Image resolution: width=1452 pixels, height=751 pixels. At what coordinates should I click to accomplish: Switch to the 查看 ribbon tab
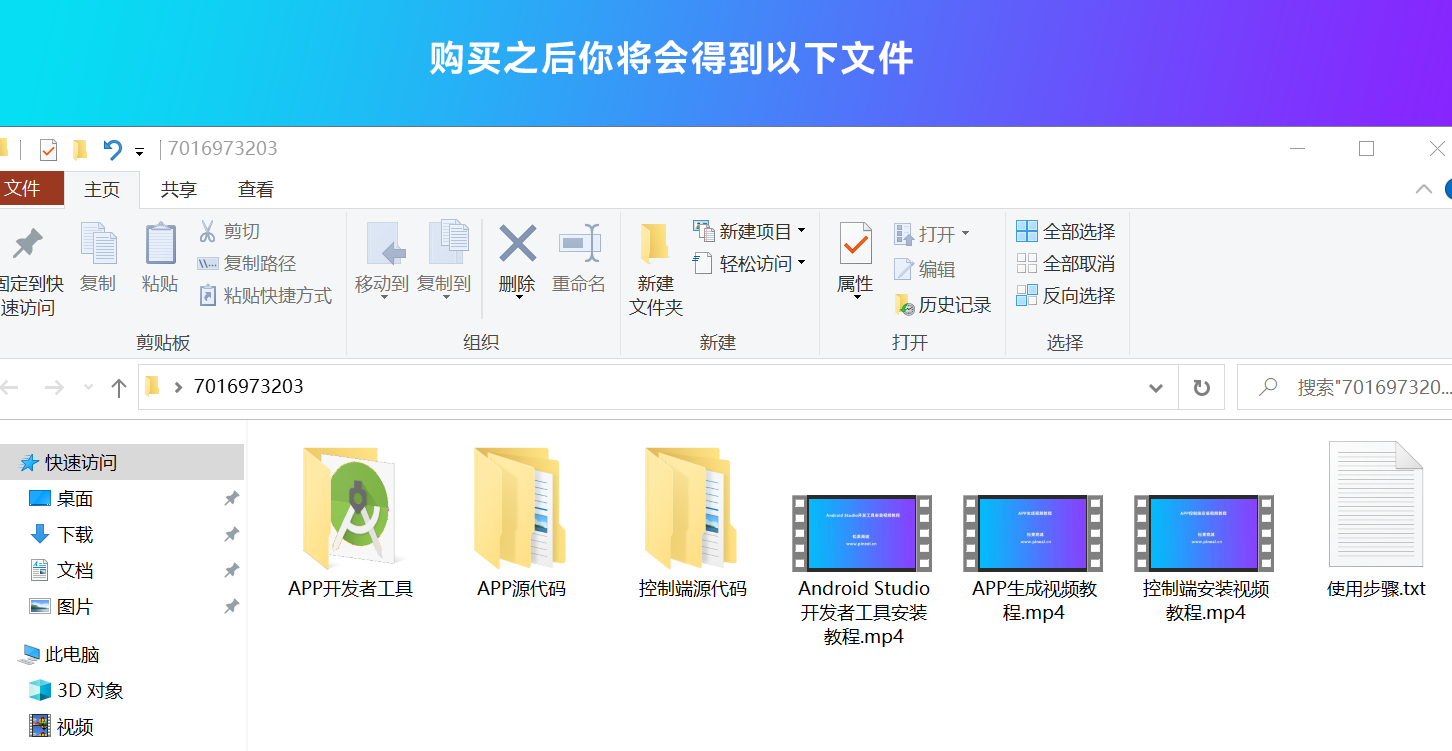(x=257, y=189)
